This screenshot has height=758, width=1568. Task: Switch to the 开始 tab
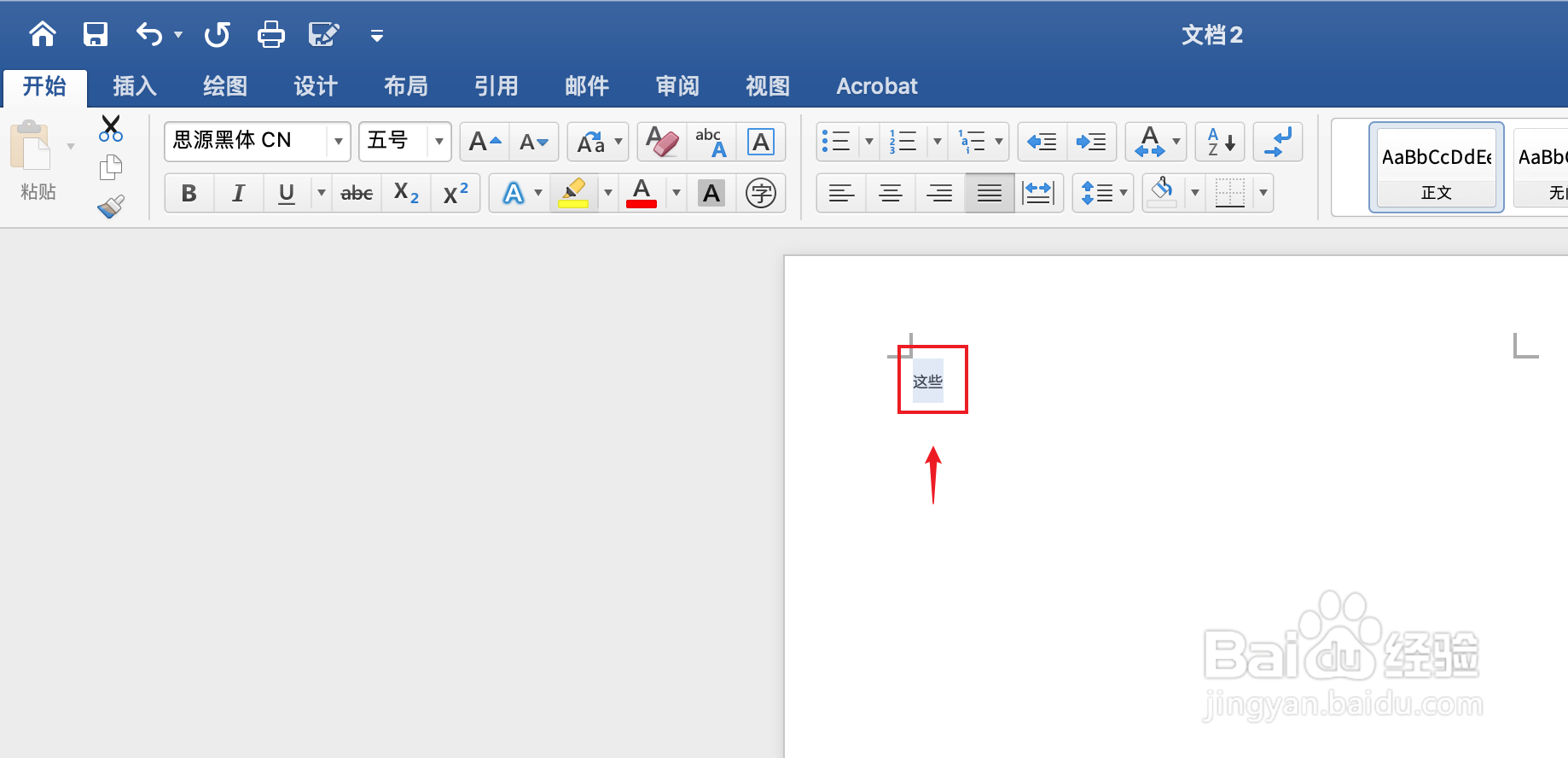pyautogui.click(x=44, y=86)
